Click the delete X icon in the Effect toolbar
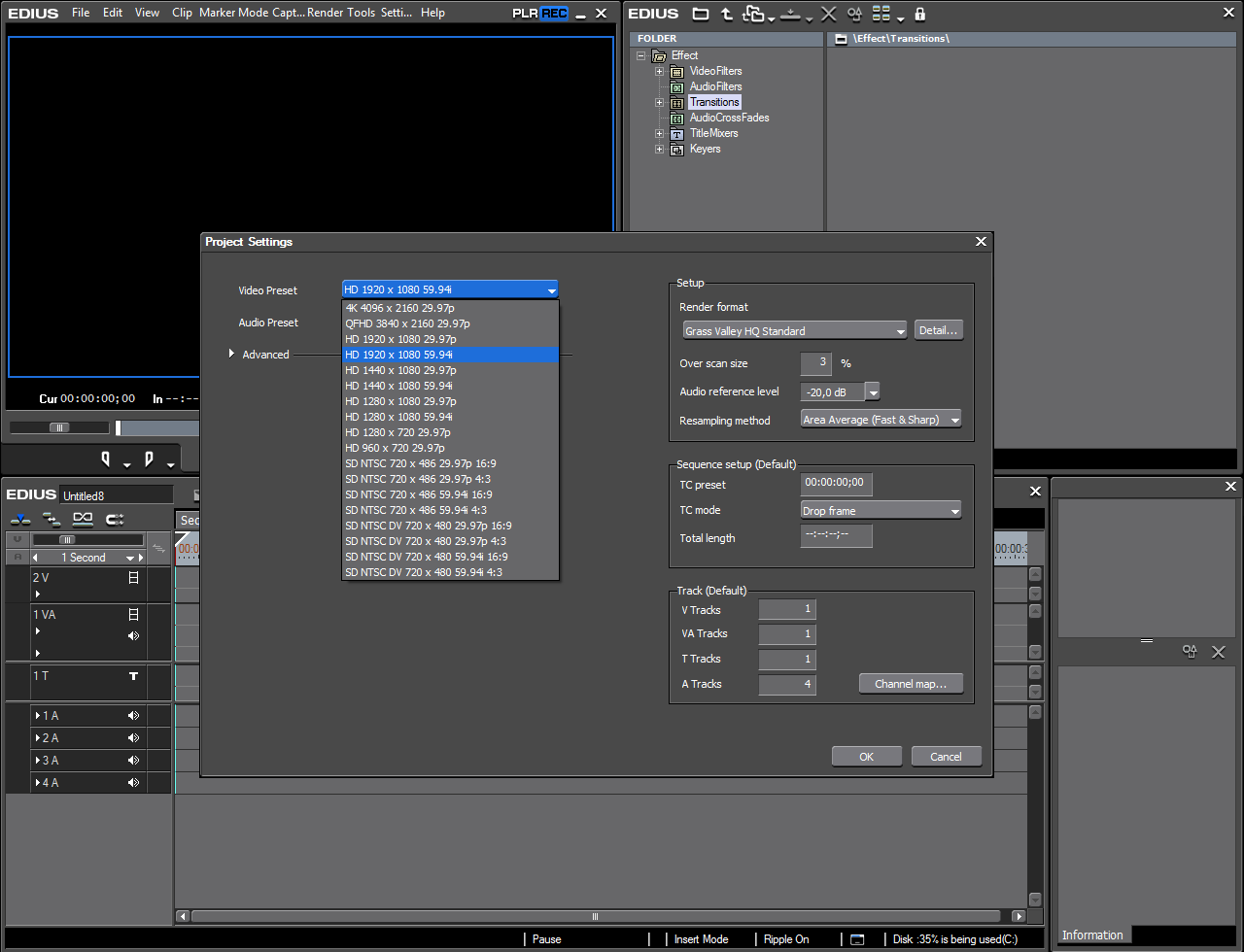 (x=828, y=14)
